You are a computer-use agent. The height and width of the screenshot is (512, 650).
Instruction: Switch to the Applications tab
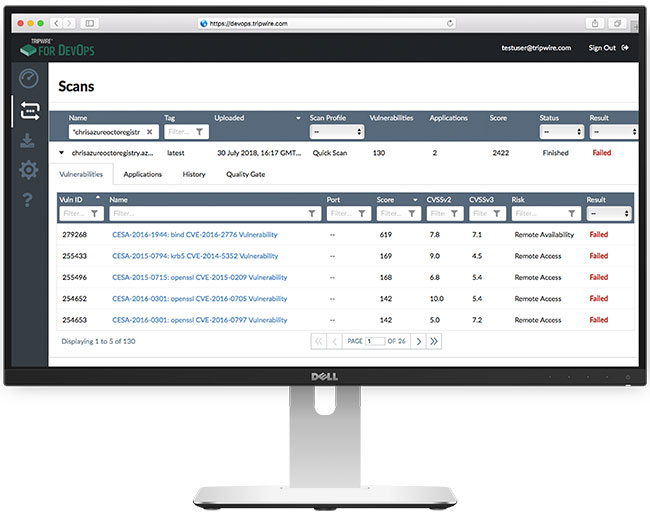[x=142, y=174]
